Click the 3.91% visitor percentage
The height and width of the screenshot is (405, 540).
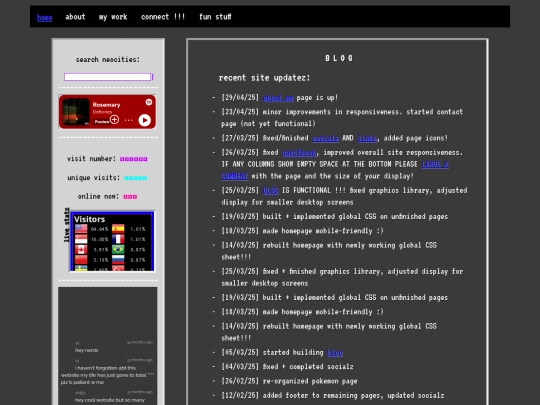(101, 250)
